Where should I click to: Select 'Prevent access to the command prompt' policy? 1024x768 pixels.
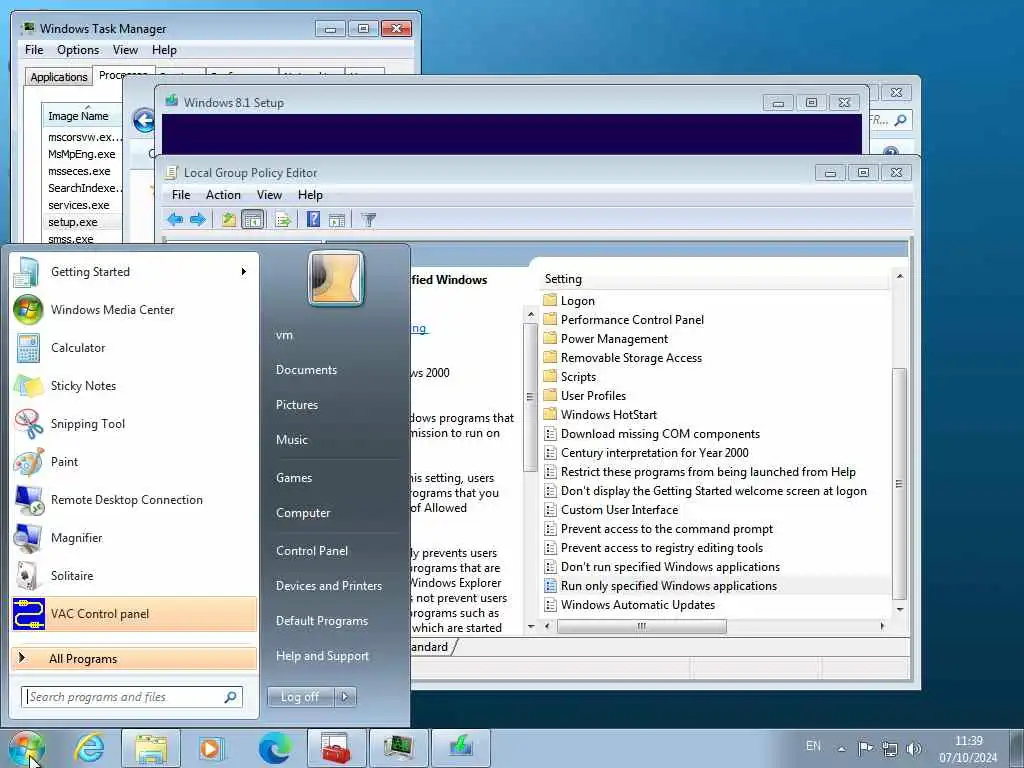[666, 529]
